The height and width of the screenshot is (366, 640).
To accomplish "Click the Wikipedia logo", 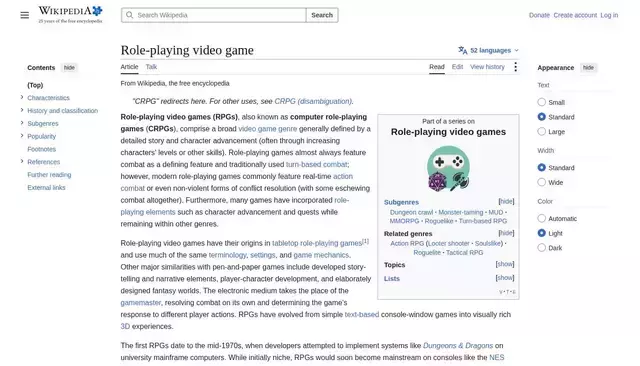I will 70,15.
